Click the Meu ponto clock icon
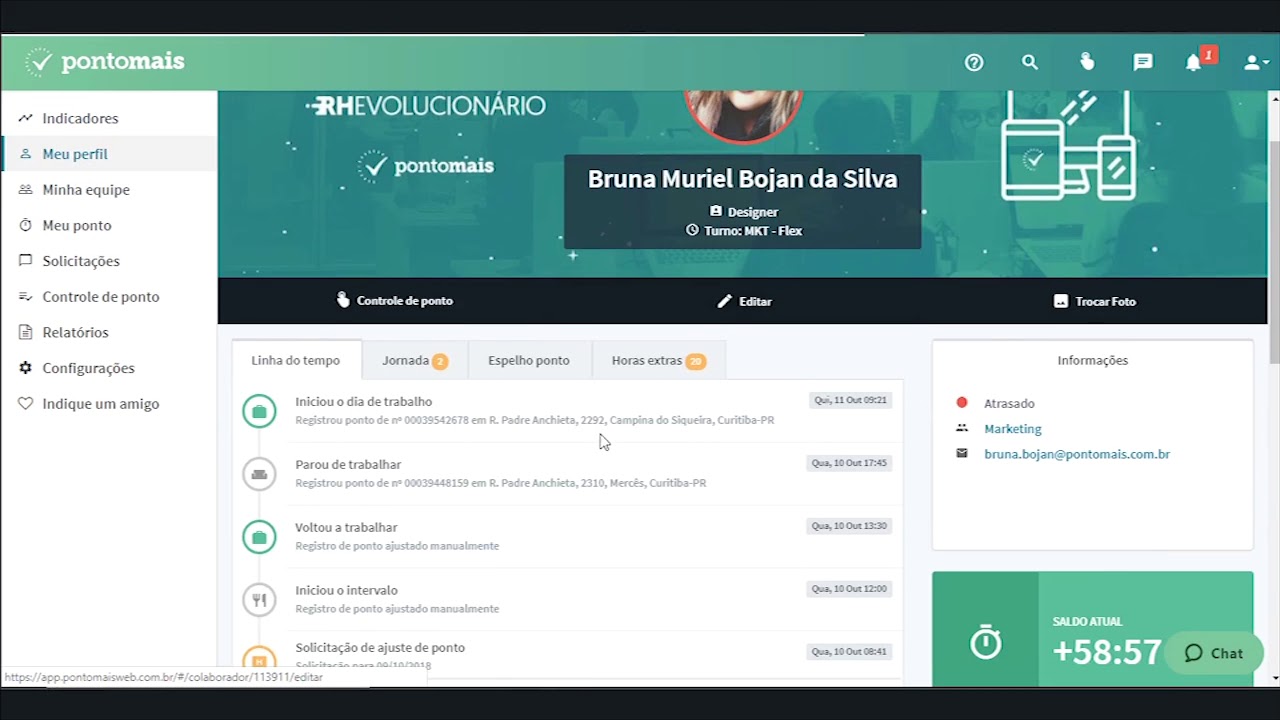The width and height of the screenshot is (1280, 720). (25, 225)
